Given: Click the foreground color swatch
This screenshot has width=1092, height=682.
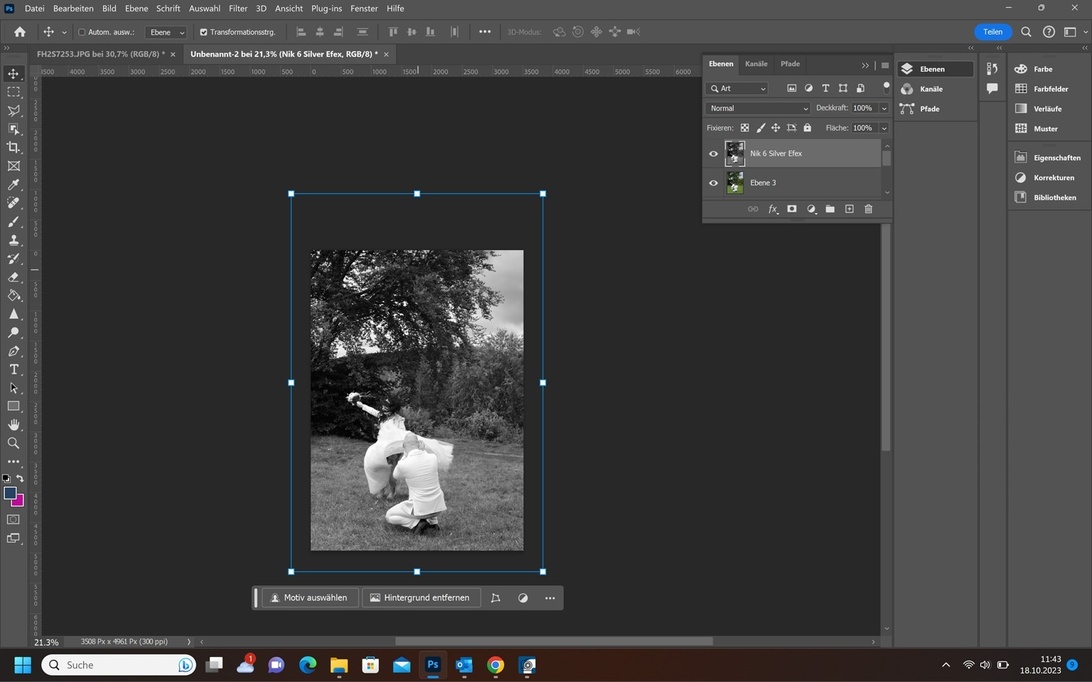Looking at the screenshot, I should (10, 493).
